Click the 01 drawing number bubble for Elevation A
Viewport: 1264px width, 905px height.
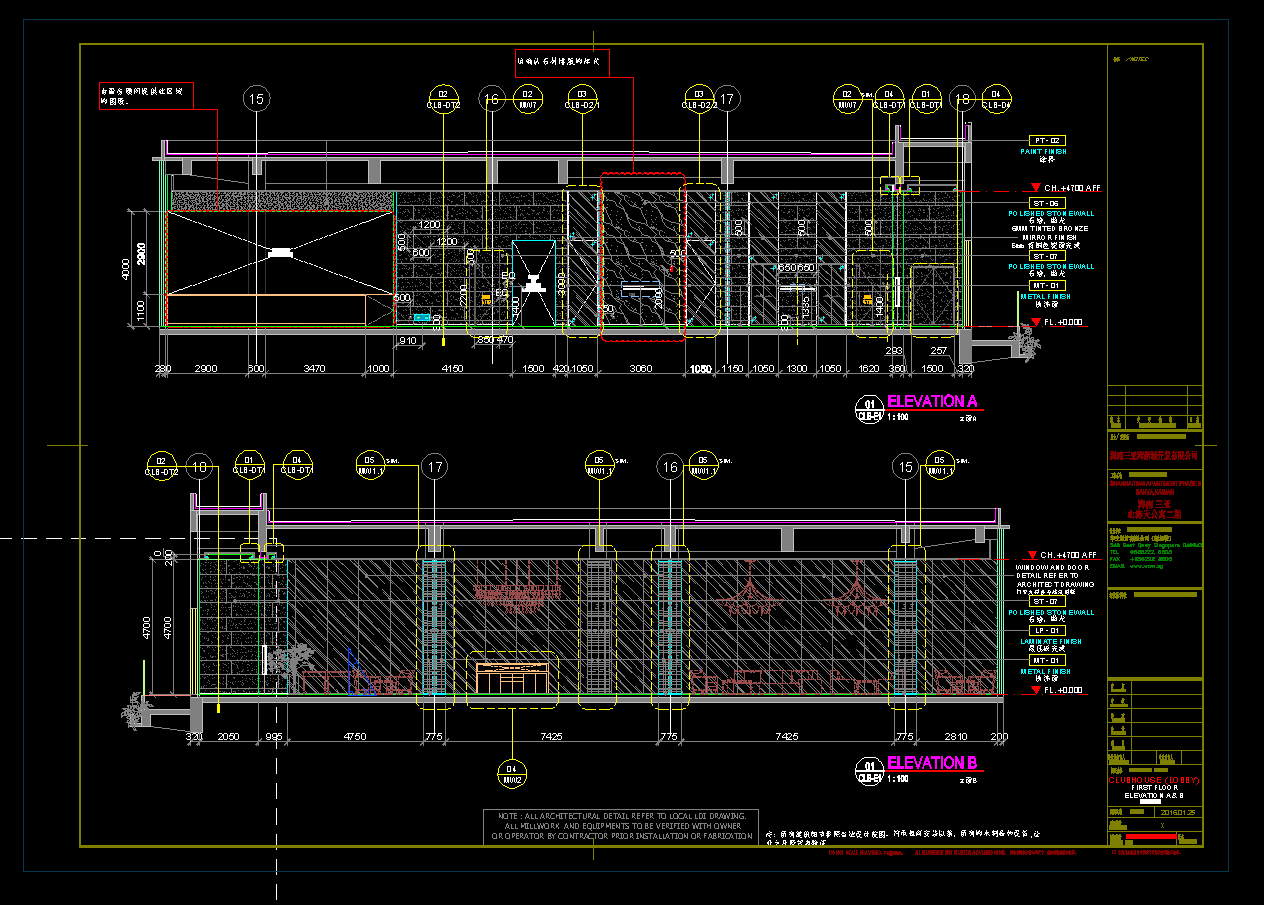[869, 409]
